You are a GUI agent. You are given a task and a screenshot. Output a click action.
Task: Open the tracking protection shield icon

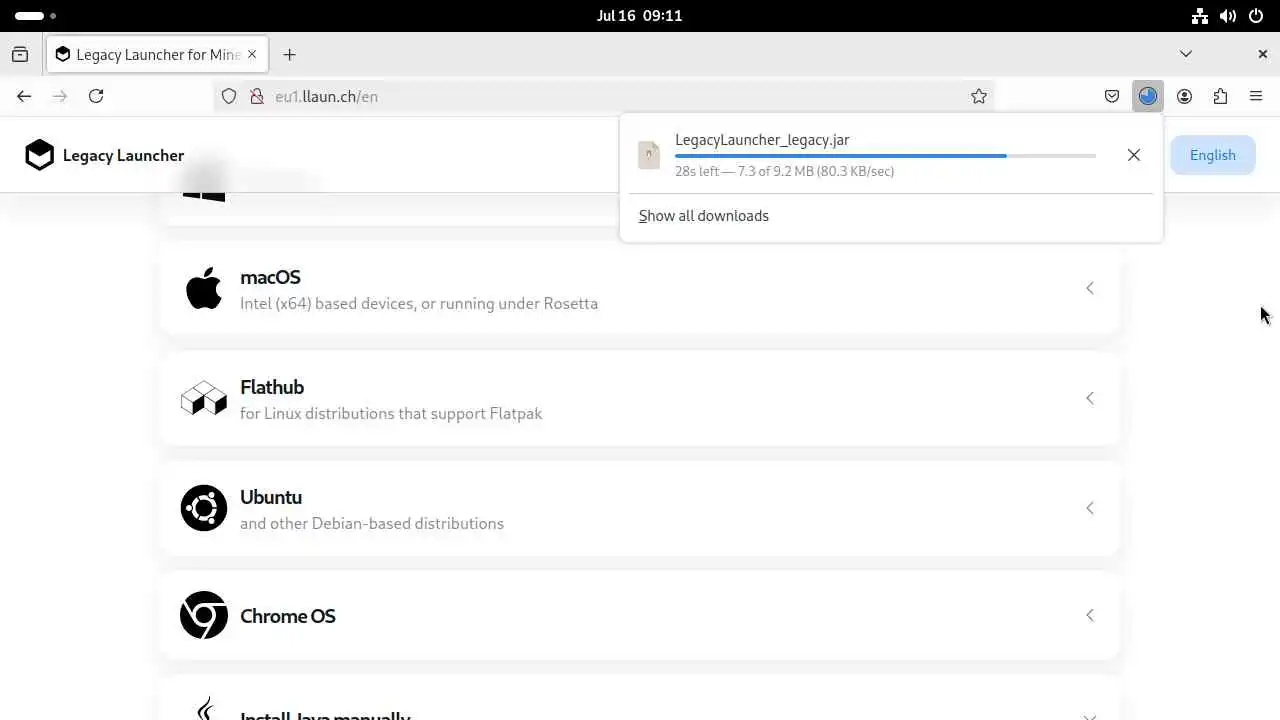(229, 96)
